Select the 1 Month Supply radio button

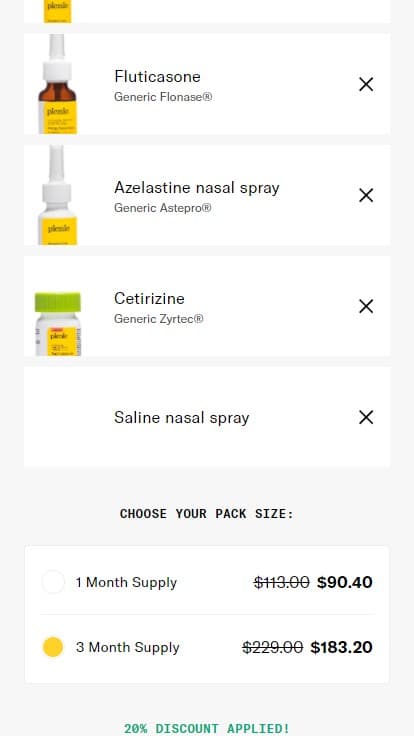(x=53, y=582)
